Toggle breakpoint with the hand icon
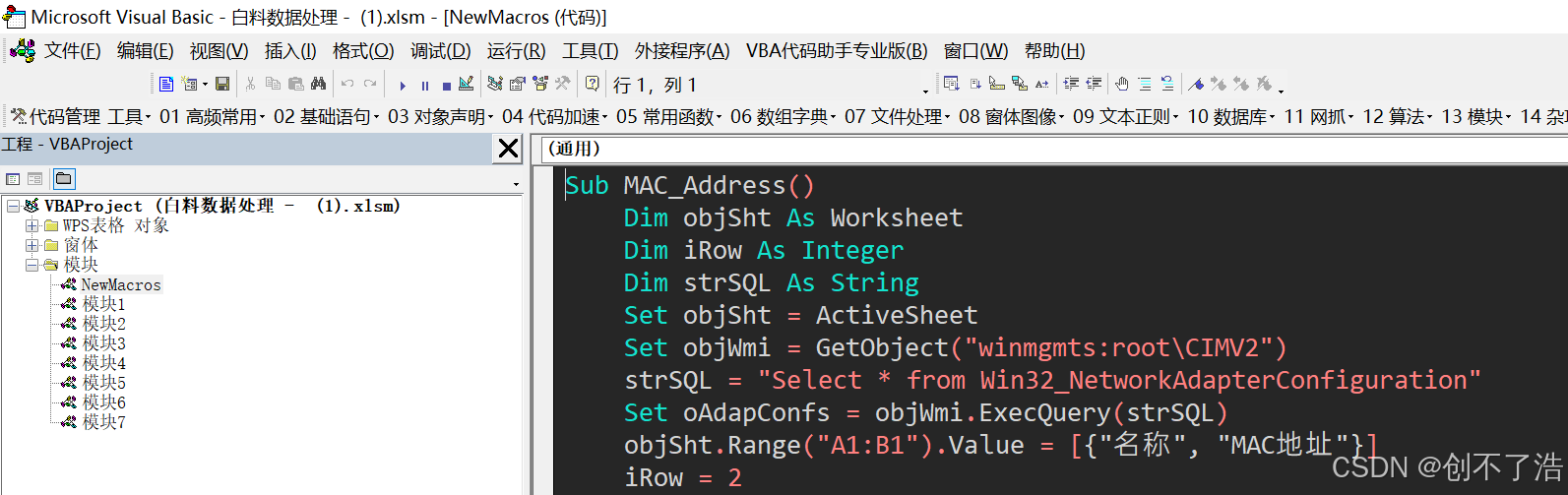1568x495 pixels. coord(1121,84)
